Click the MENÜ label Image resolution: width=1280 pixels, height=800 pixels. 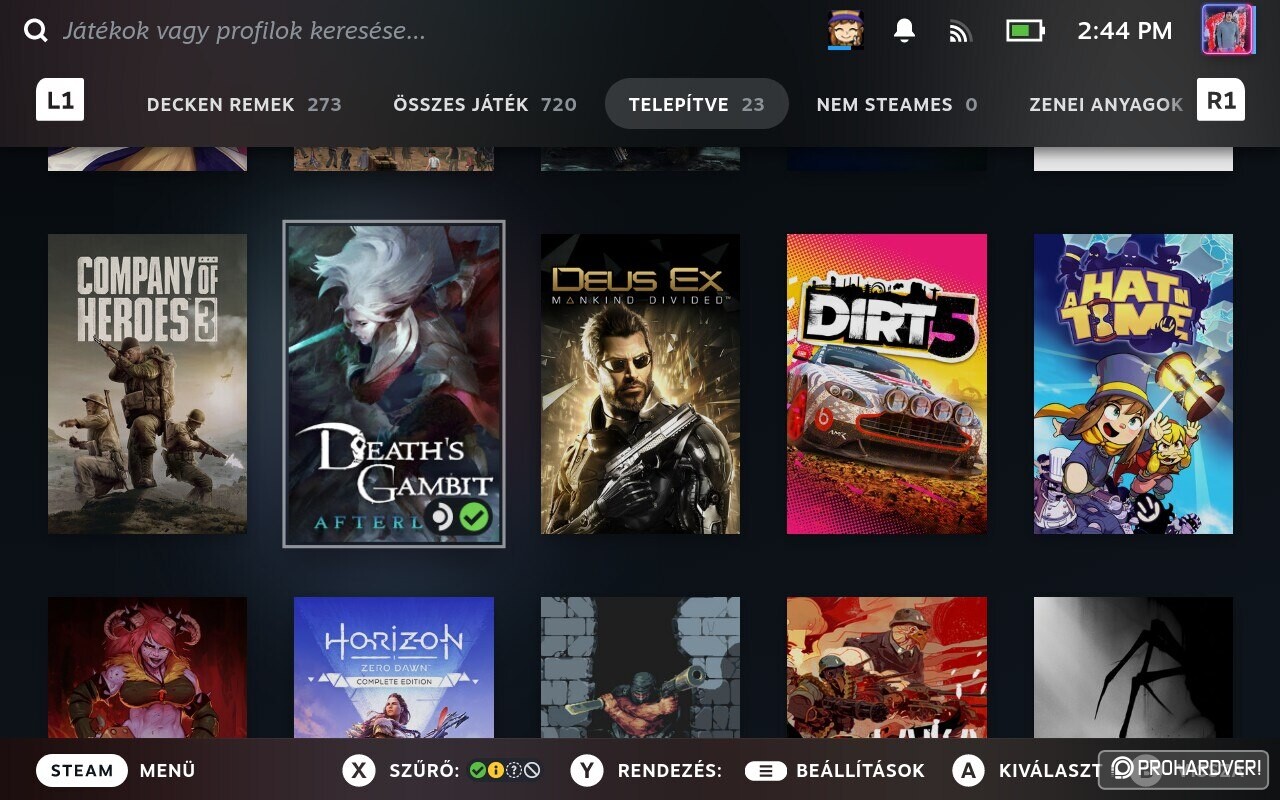coord(168,771)
